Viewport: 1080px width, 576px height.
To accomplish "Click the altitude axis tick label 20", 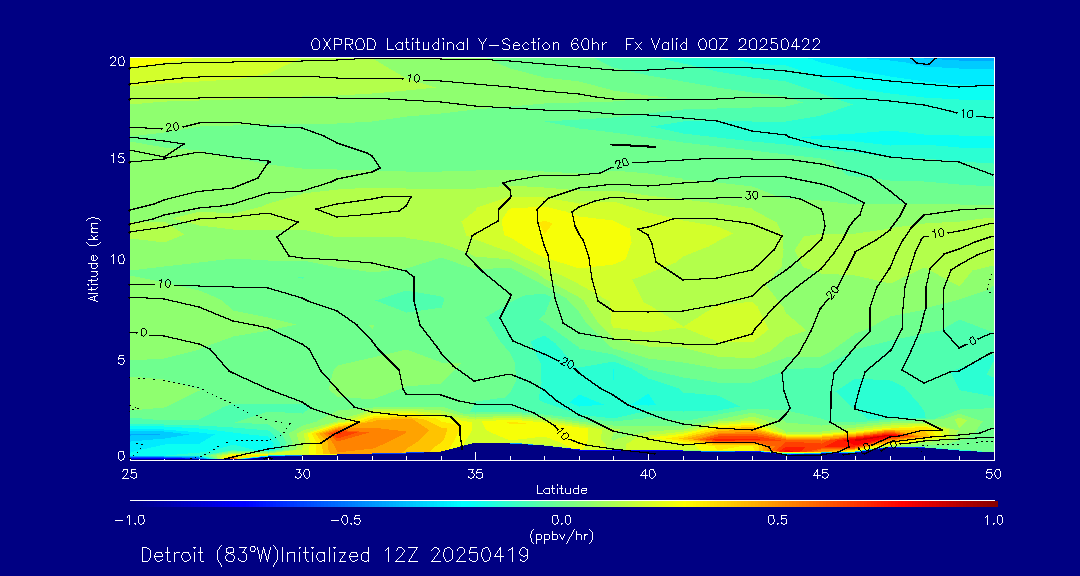I will [x=117, y=61].
